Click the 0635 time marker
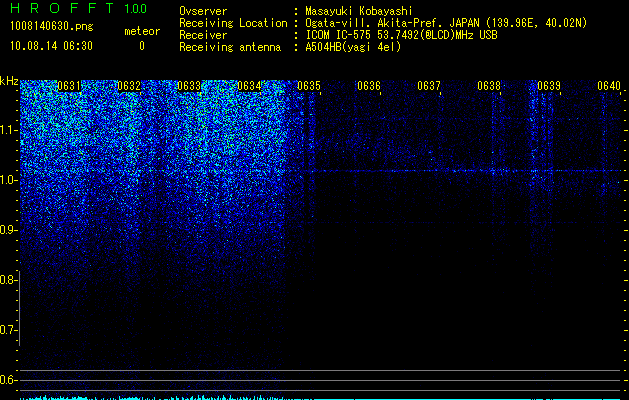This screenshot has width=629, height=400. (309, 86)
